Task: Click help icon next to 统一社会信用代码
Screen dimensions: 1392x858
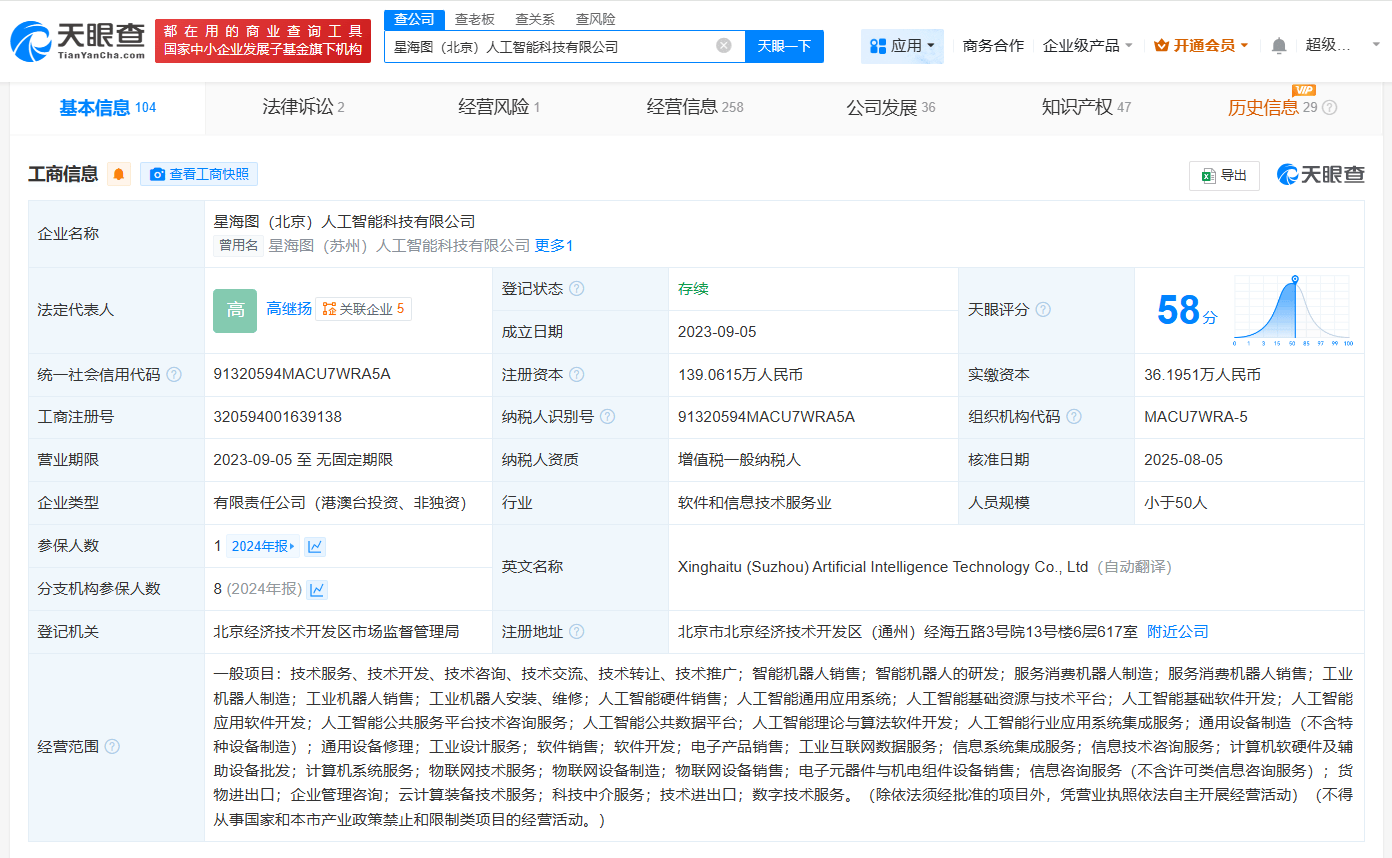Action: click(174, 375)
